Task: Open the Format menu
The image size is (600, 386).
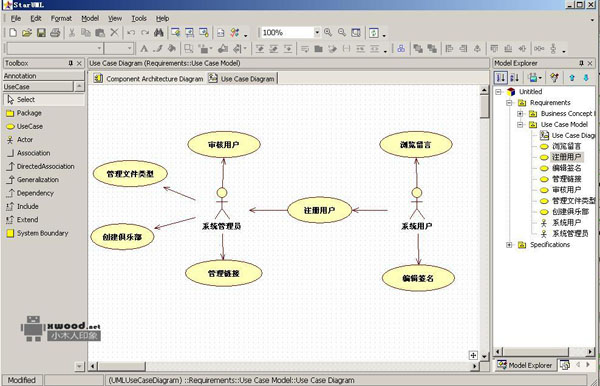Action: click(61, 18)
